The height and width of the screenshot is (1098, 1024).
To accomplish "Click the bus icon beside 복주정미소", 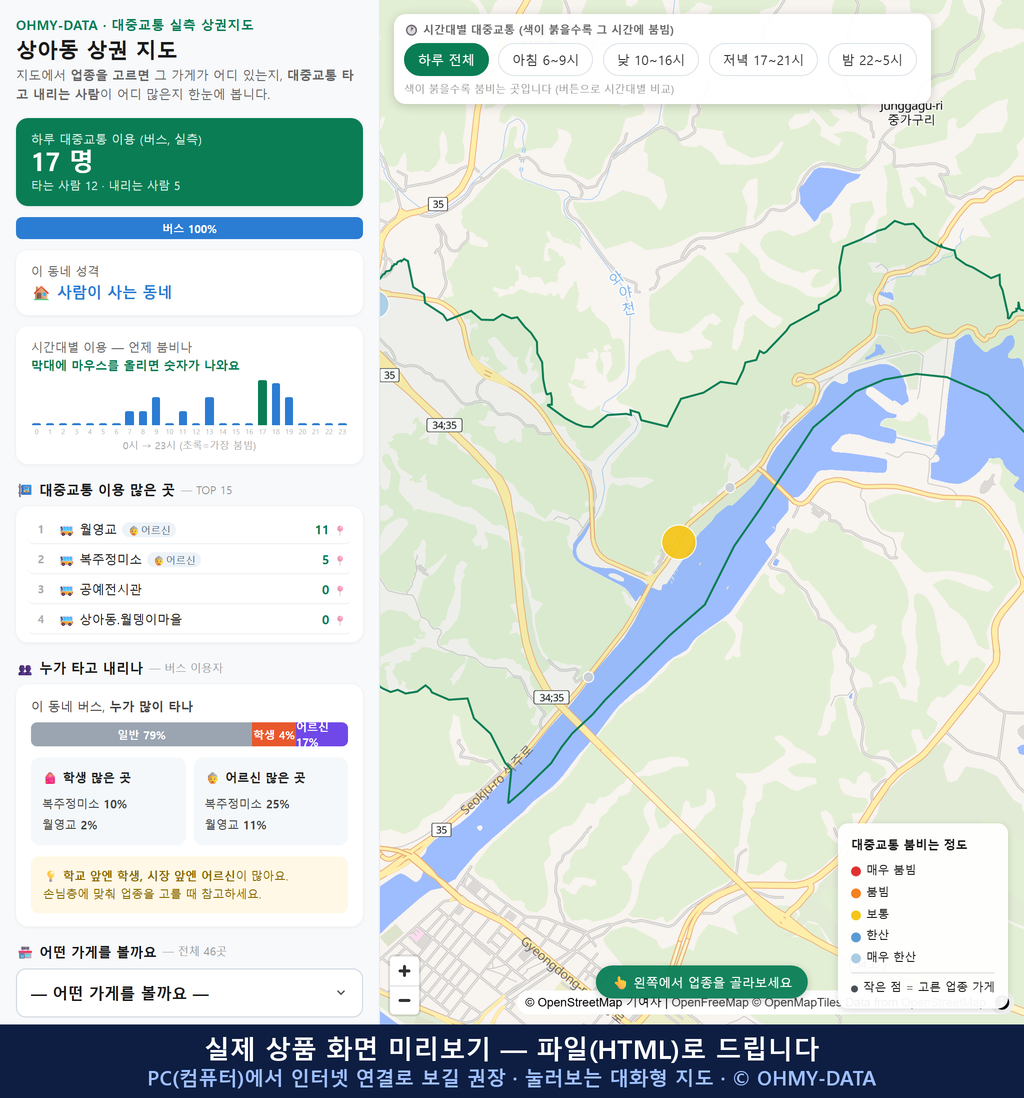I will [67, 560].
